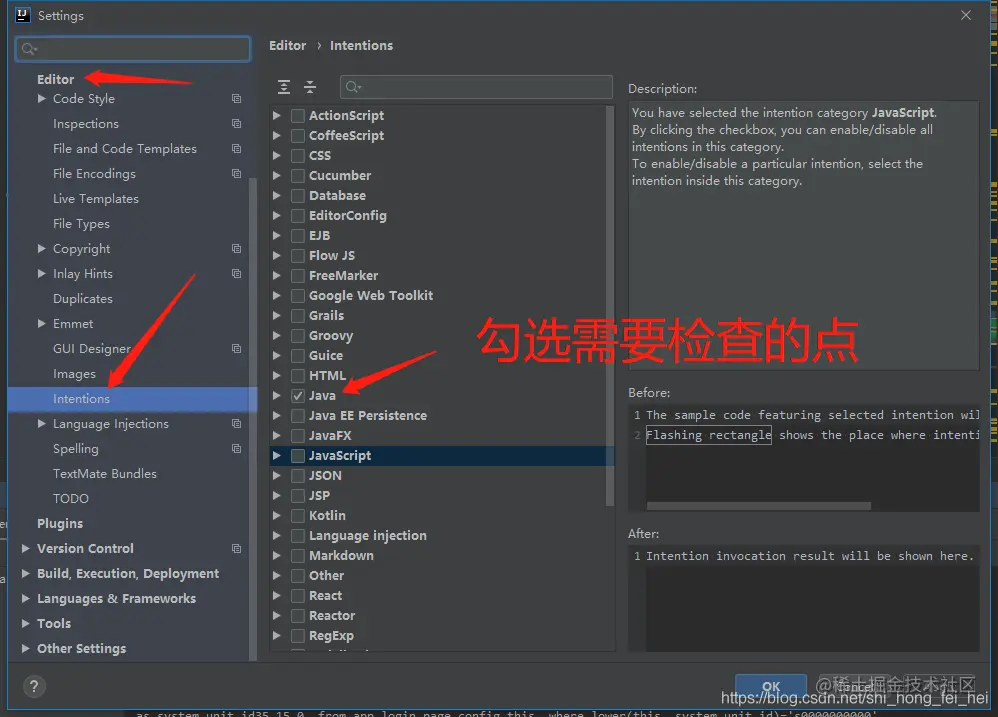The width and height of the screenshot is (998, 717).
Task: Open the Inspections settings page
Action: pyautogui.click(x=86, y=123)
